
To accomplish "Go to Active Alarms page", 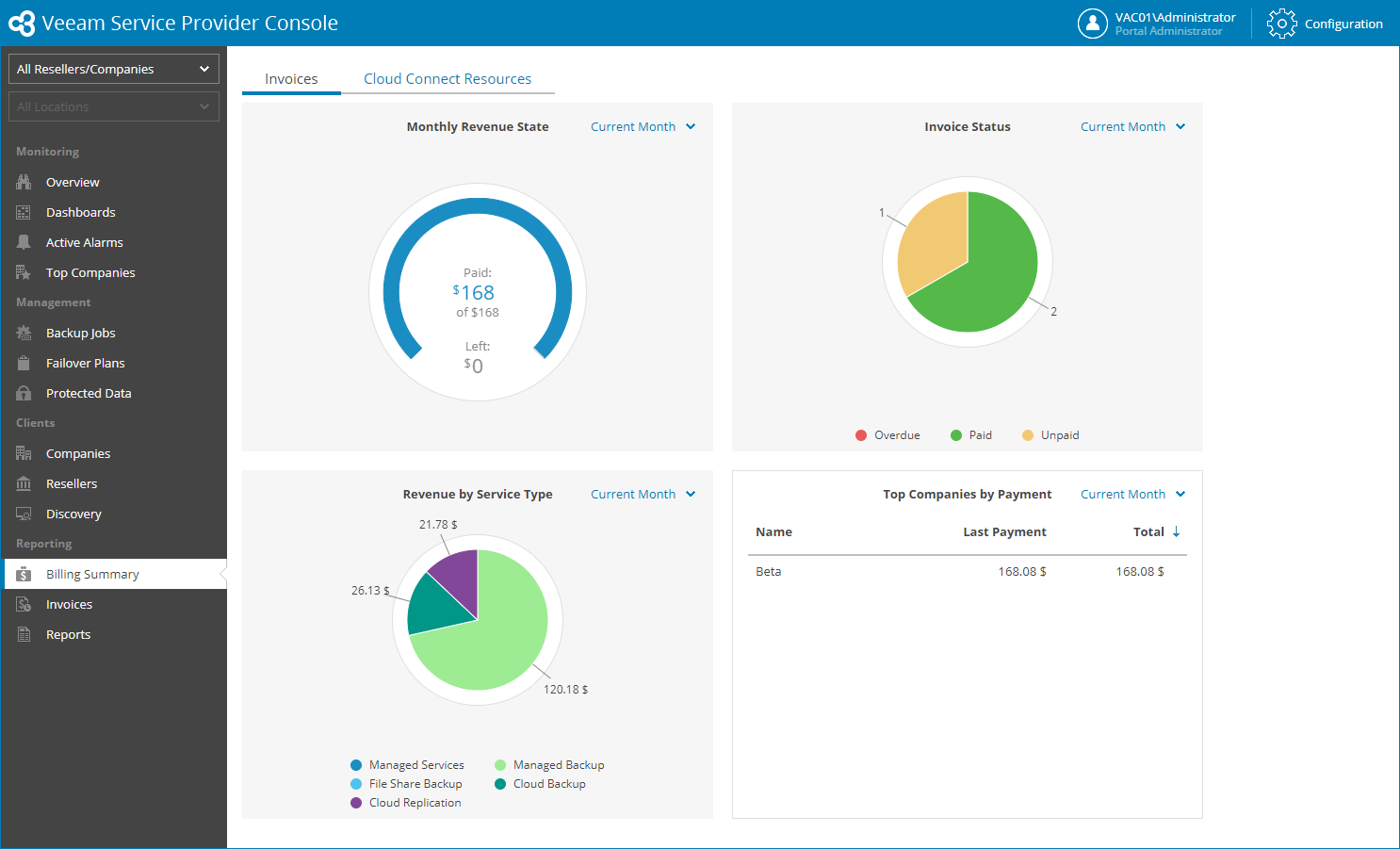I will tap(114, 242).
